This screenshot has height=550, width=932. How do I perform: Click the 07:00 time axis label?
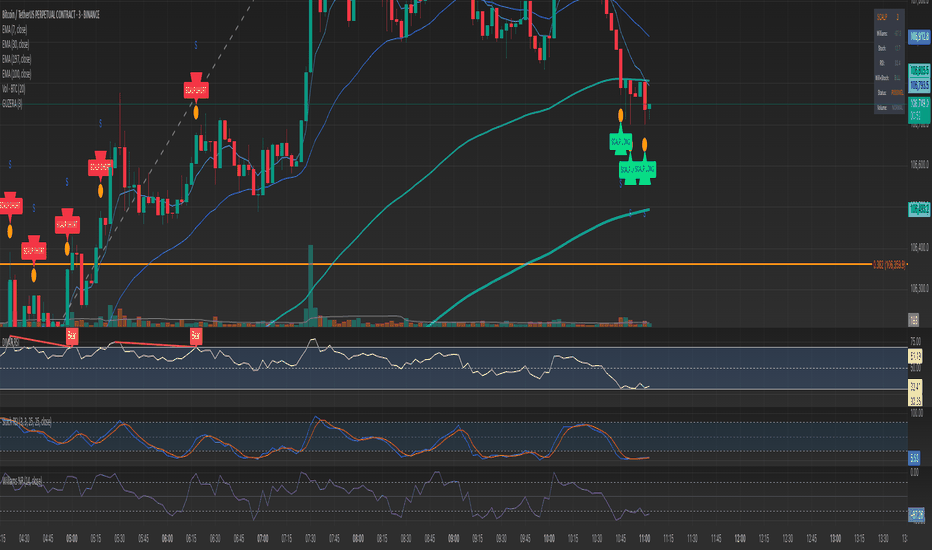click(x=263, y=539)
